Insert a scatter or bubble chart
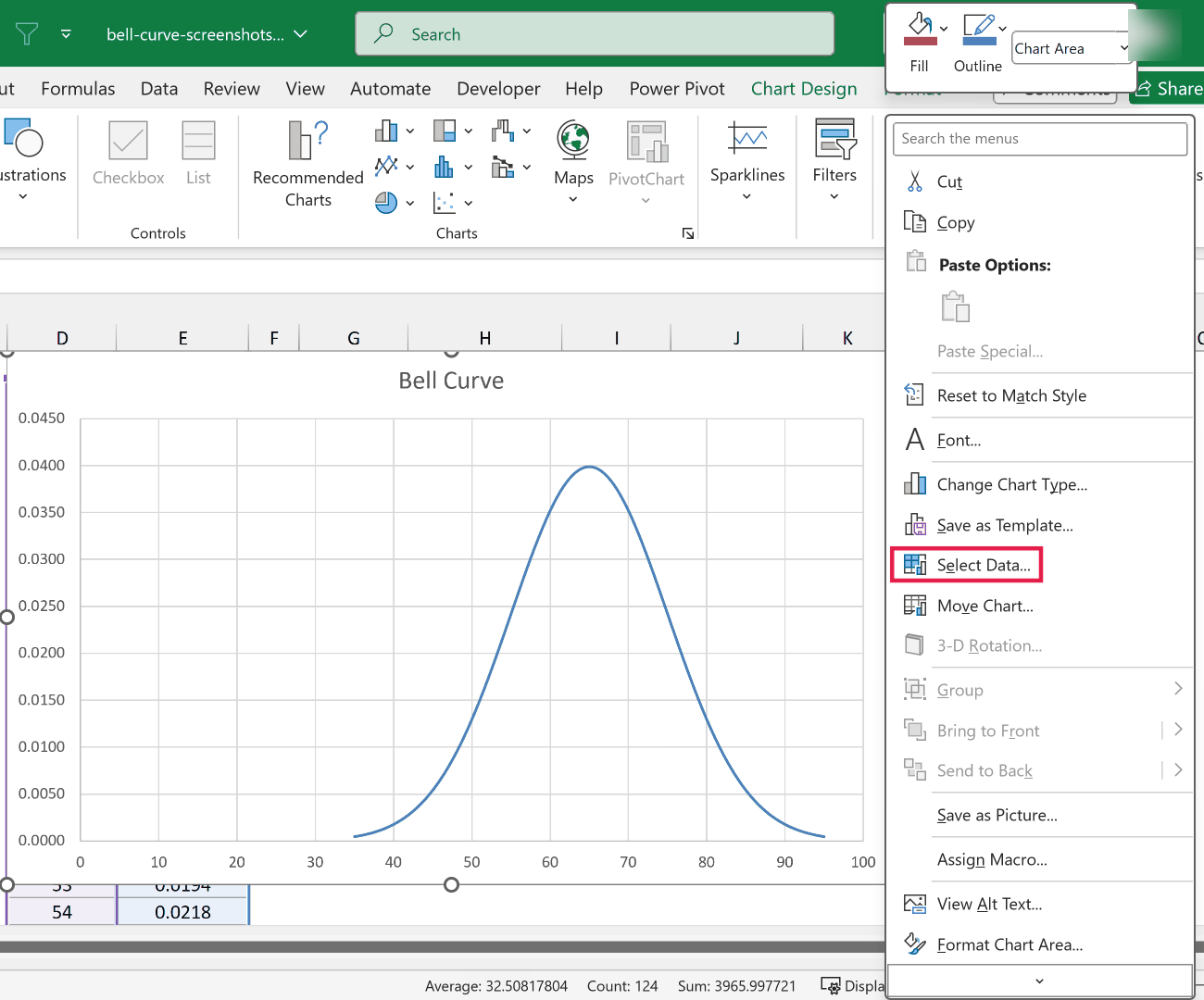The image size is (1204, 1000). [445, 202]
